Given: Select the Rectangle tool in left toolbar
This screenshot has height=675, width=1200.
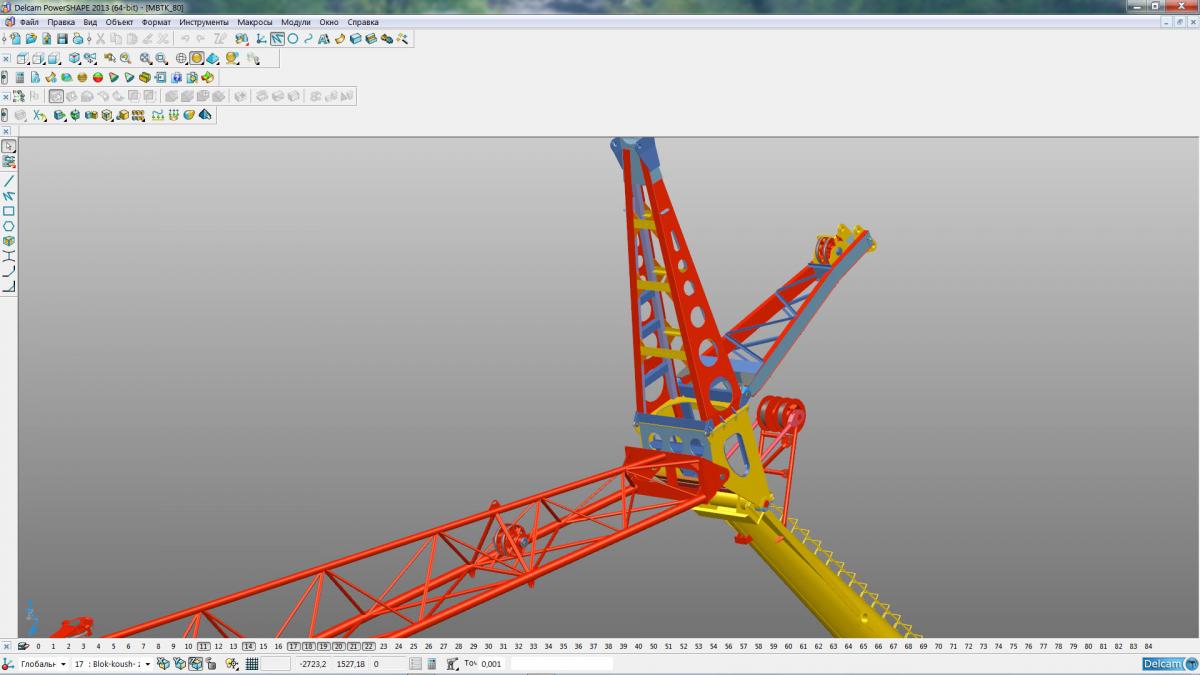Looking at the screenshot, I should [x=9, y=211].
